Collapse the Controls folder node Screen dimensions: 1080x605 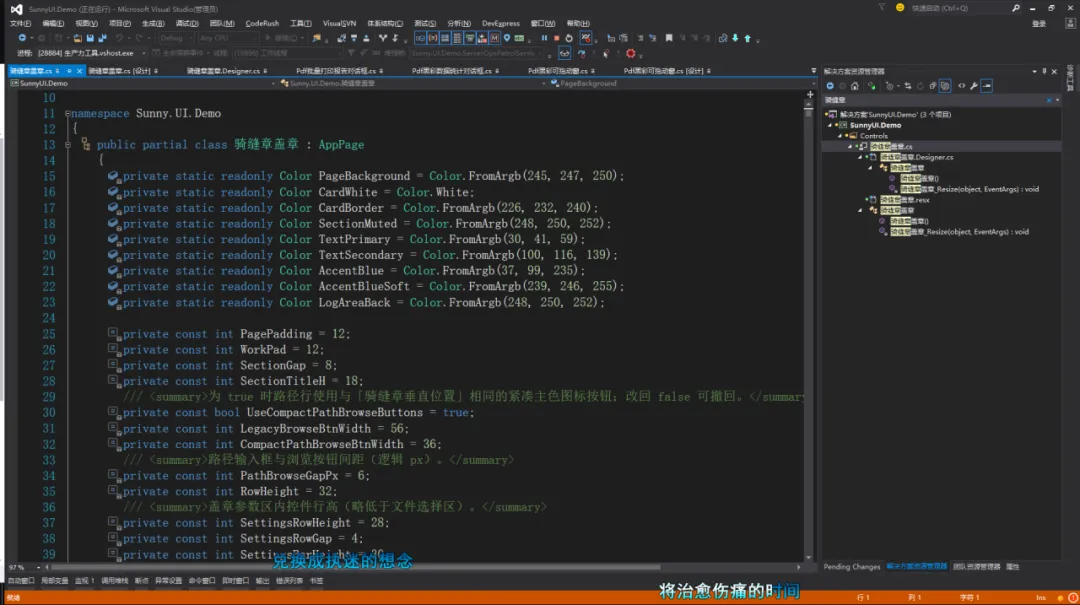[x=840, y=136]
